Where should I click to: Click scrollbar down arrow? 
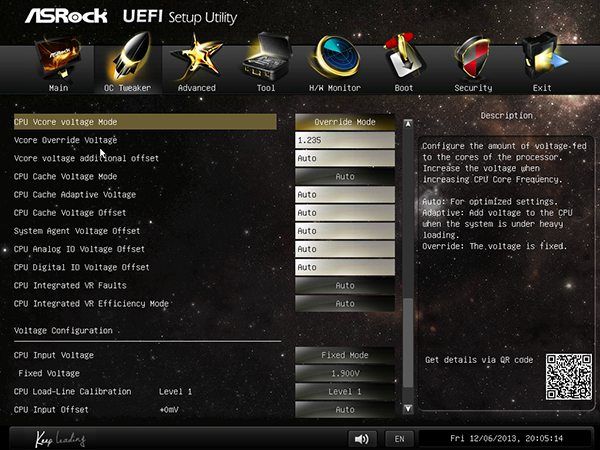pyautogui.click(x=408, y=409)
